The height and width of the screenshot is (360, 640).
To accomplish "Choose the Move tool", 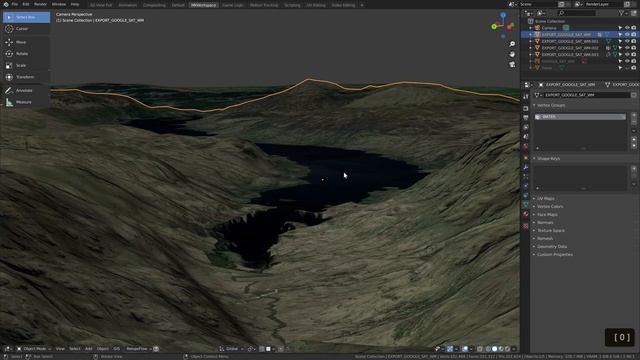I will coord(26,42).
